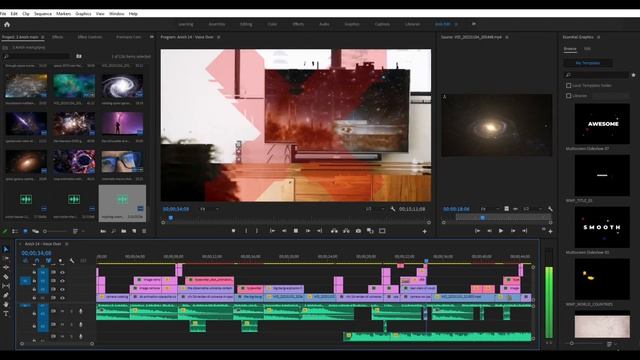Select the Type tool

tap(6, 313)
